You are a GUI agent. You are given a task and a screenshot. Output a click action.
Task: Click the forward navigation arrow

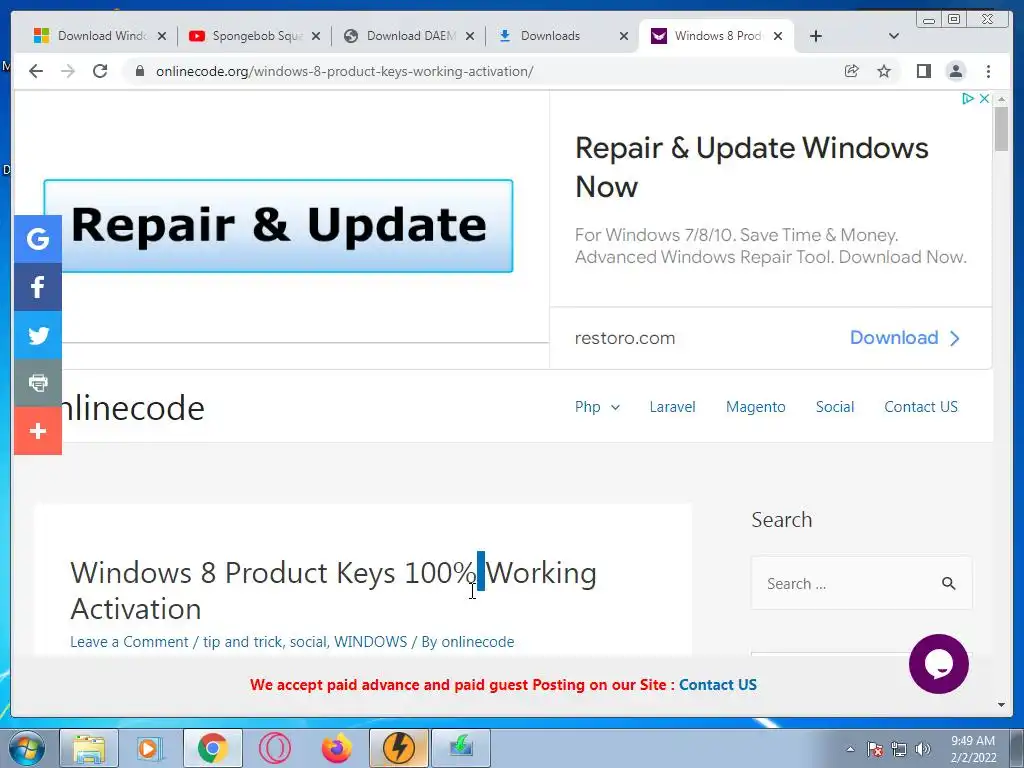tap(68, 71)
